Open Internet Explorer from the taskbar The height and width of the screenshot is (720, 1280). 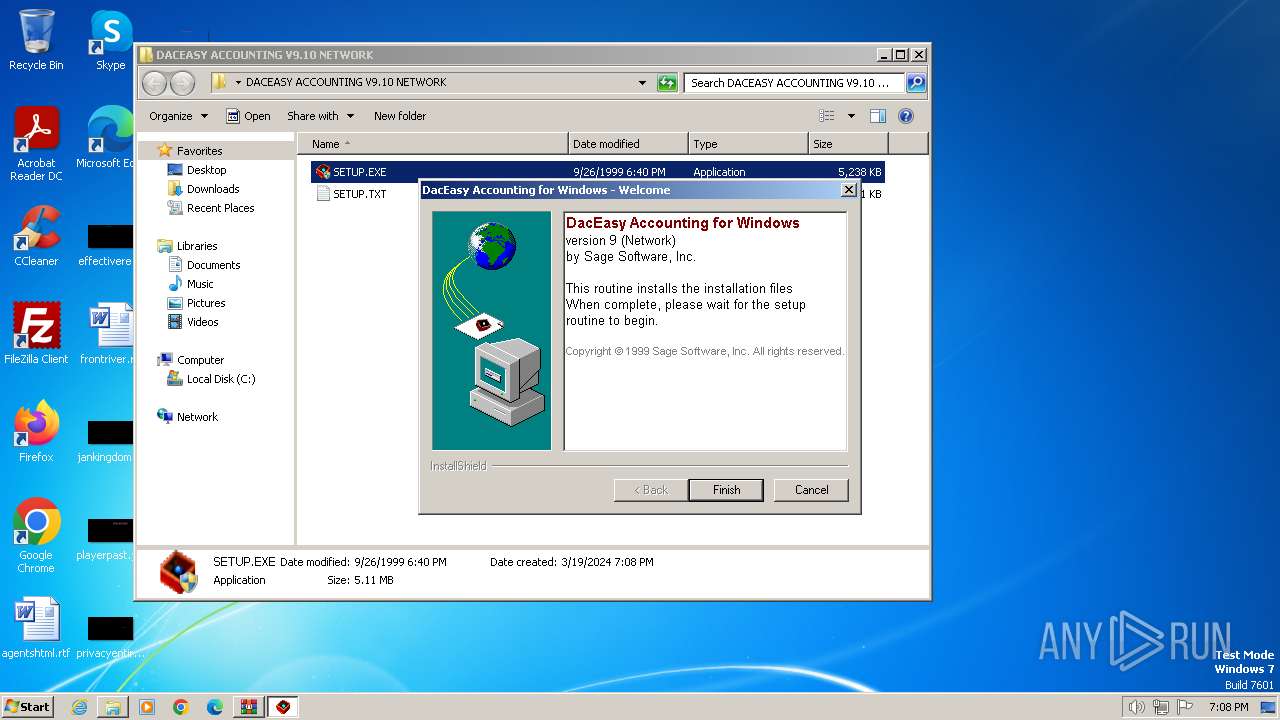79,707
